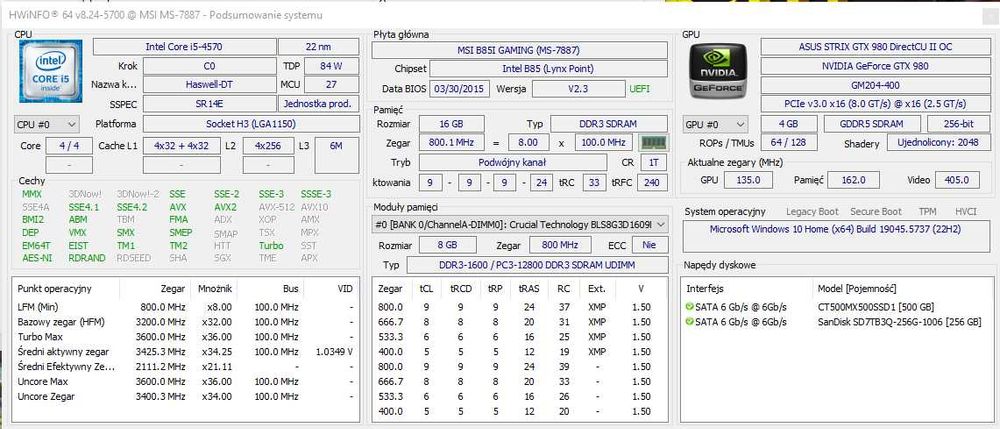Select the SR14E SSPEC field

209,104
